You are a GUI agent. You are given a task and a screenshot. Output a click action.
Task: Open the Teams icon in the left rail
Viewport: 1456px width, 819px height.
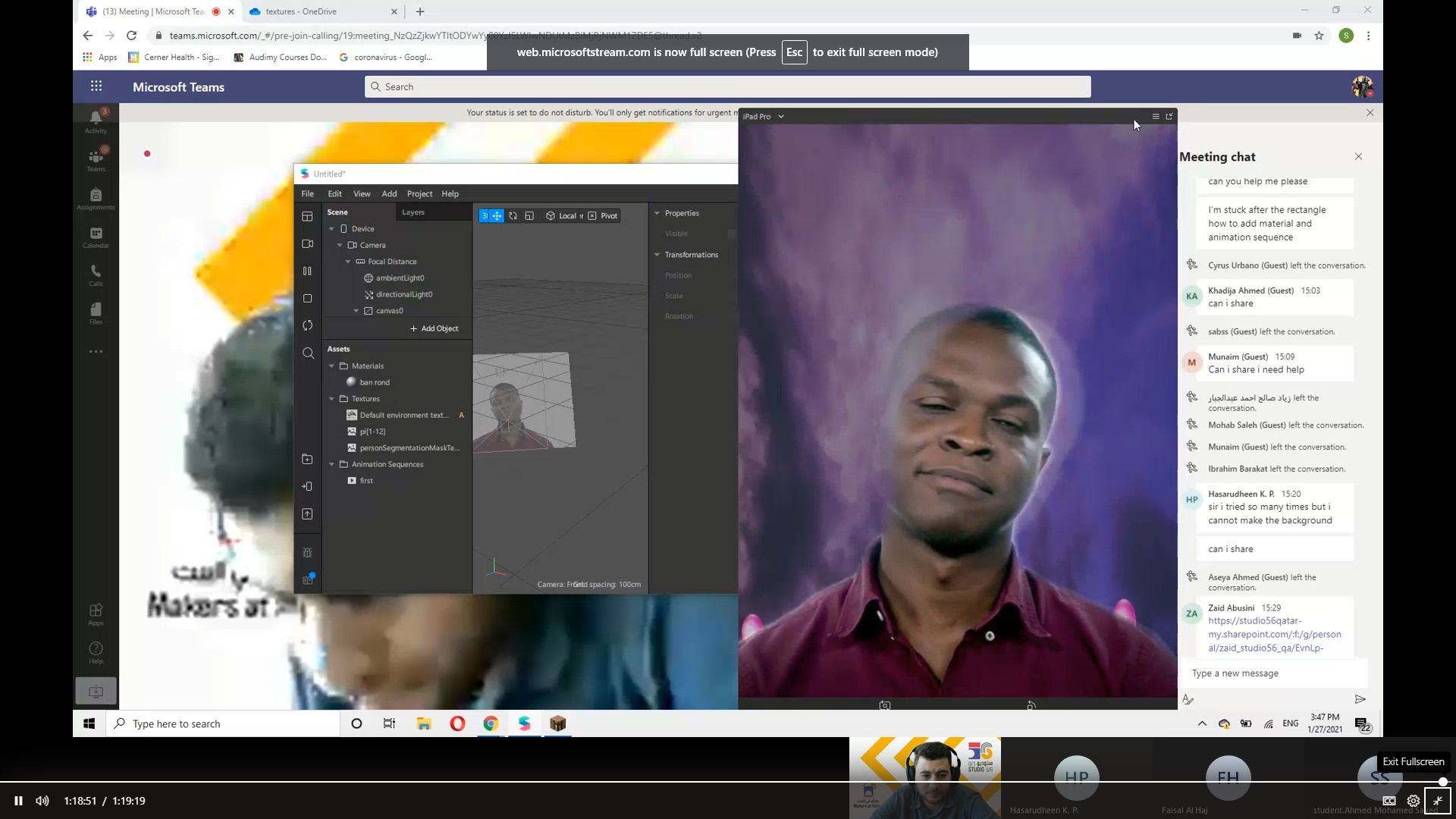coord(96,159)
